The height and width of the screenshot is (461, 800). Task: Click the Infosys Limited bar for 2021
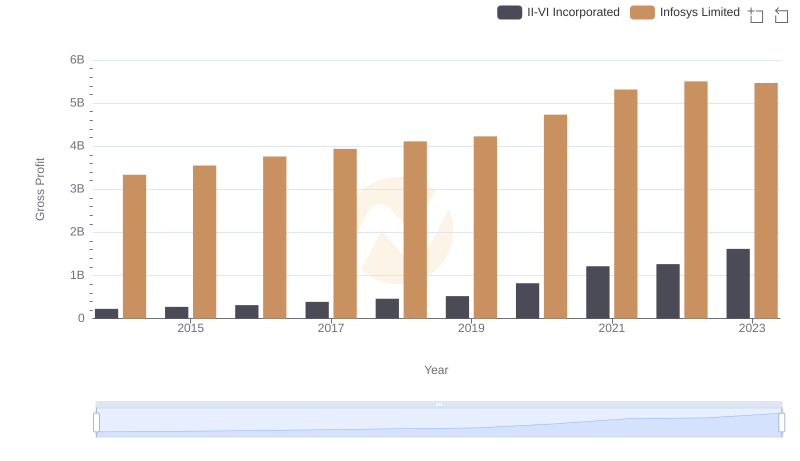point(626,204)
